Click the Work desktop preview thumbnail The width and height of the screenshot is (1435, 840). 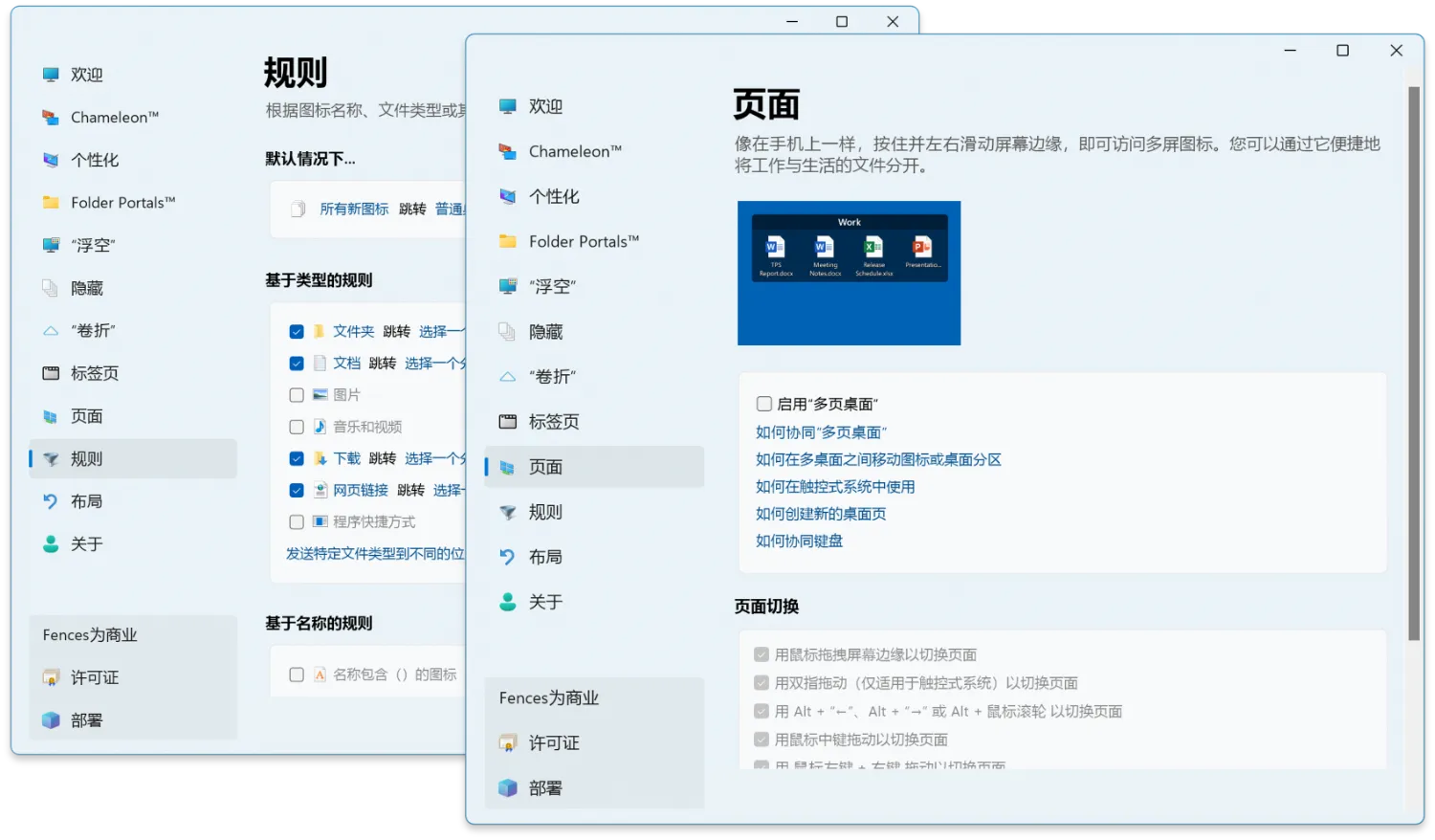[x=849, y=273]
